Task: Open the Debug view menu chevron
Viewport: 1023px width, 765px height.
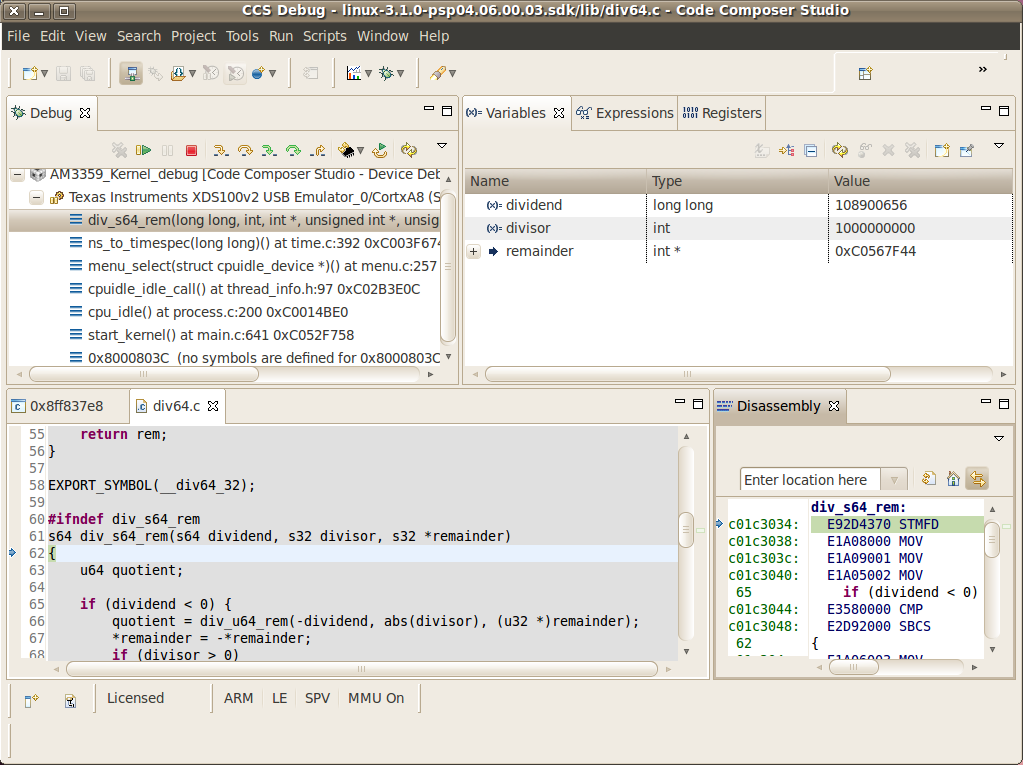Action: (442, 146)
